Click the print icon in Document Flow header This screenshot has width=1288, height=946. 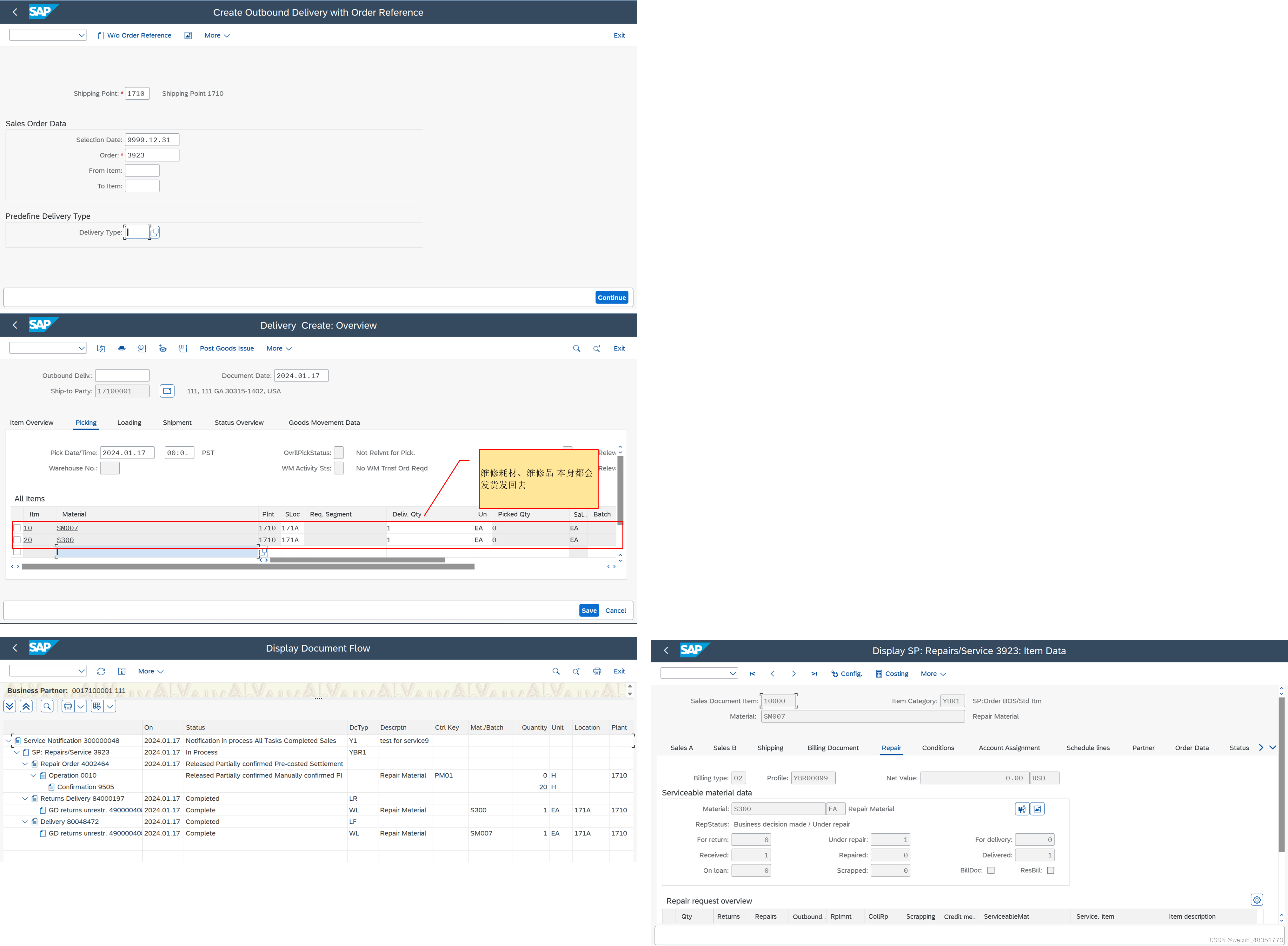pos(596,671)
